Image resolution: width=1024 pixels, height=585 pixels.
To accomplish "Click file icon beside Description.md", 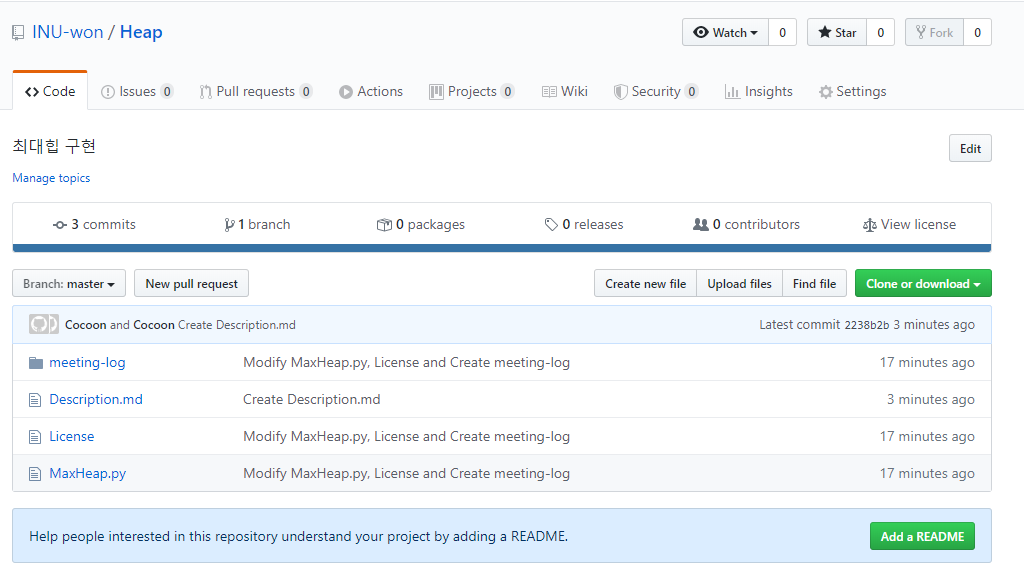I will tap(35, 400).
